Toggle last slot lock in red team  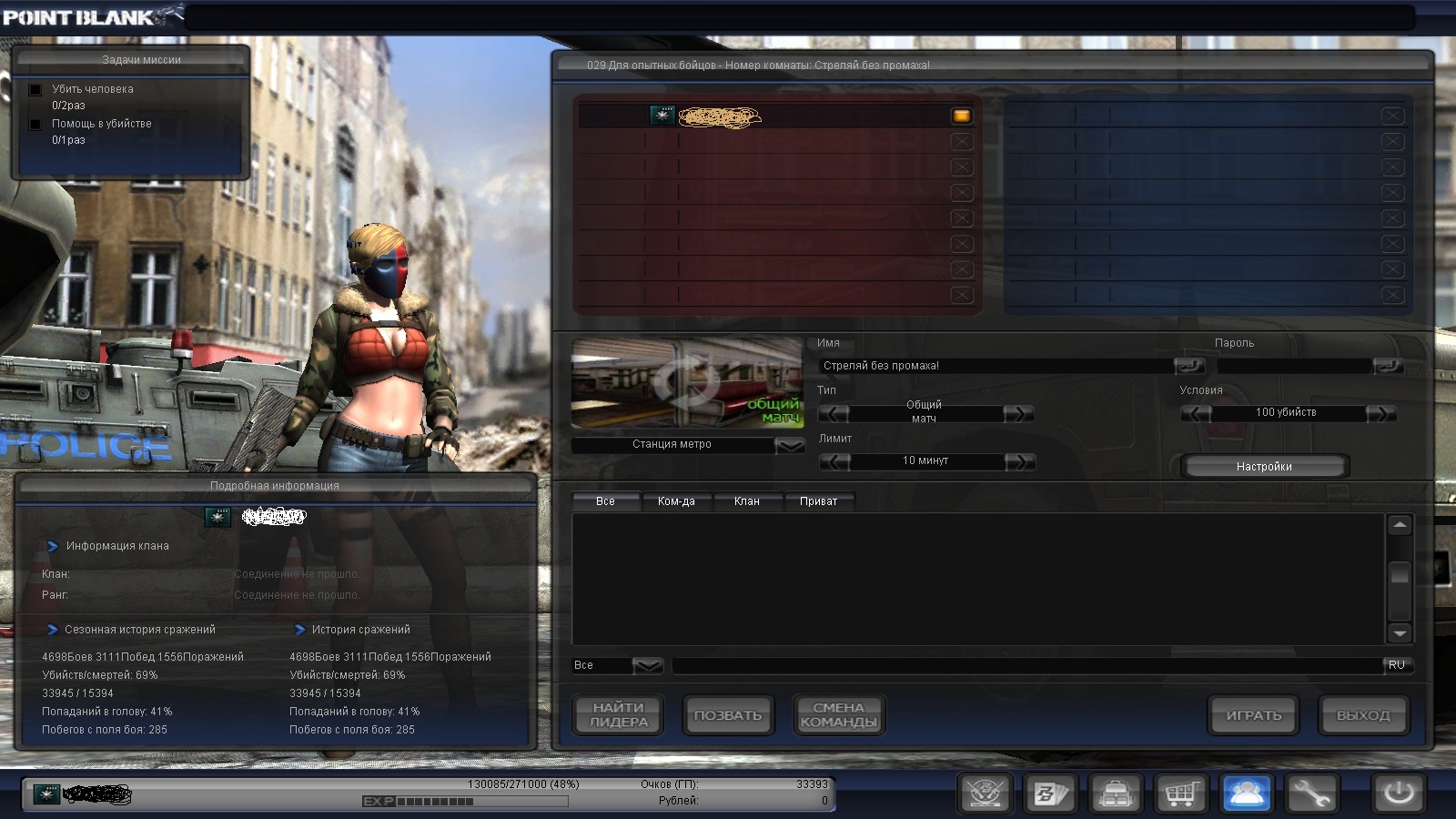pyautogui.click(x=962, y=295)
